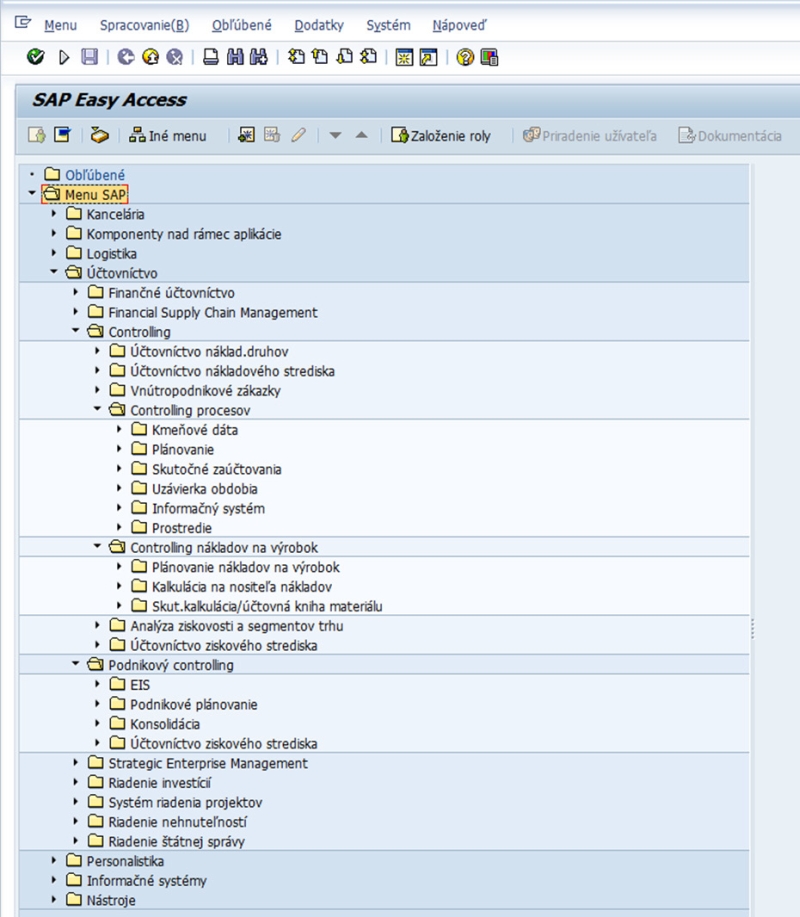The height and width of the screenshot is (917, 800).
Task: Collapse Controlling nákladov na výrobok arrow
Action: [97, 546]
